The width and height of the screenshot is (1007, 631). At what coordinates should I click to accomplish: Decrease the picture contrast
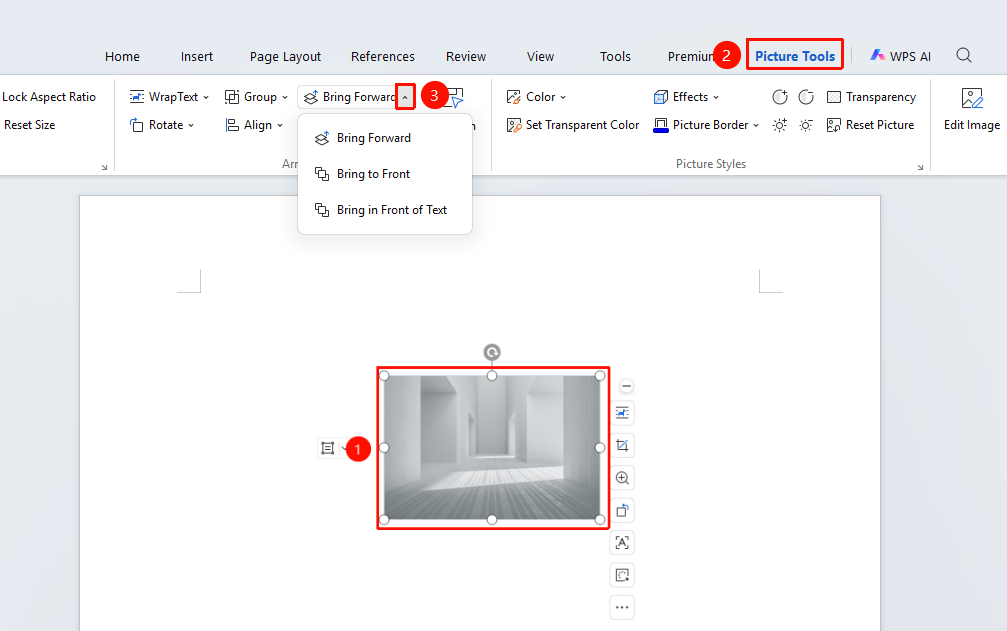pyautogui.click(x=806, y=97)
